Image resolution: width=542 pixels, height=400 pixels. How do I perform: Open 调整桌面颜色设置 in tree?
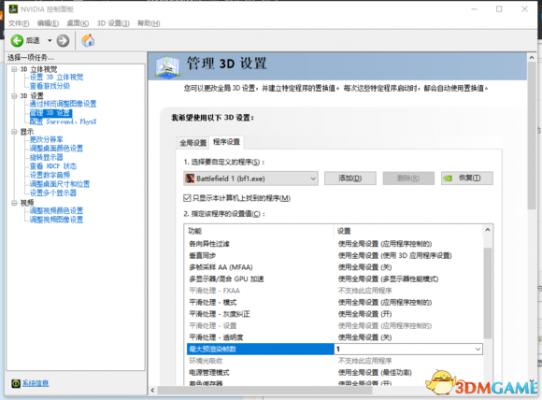click(x=56, y=148)
